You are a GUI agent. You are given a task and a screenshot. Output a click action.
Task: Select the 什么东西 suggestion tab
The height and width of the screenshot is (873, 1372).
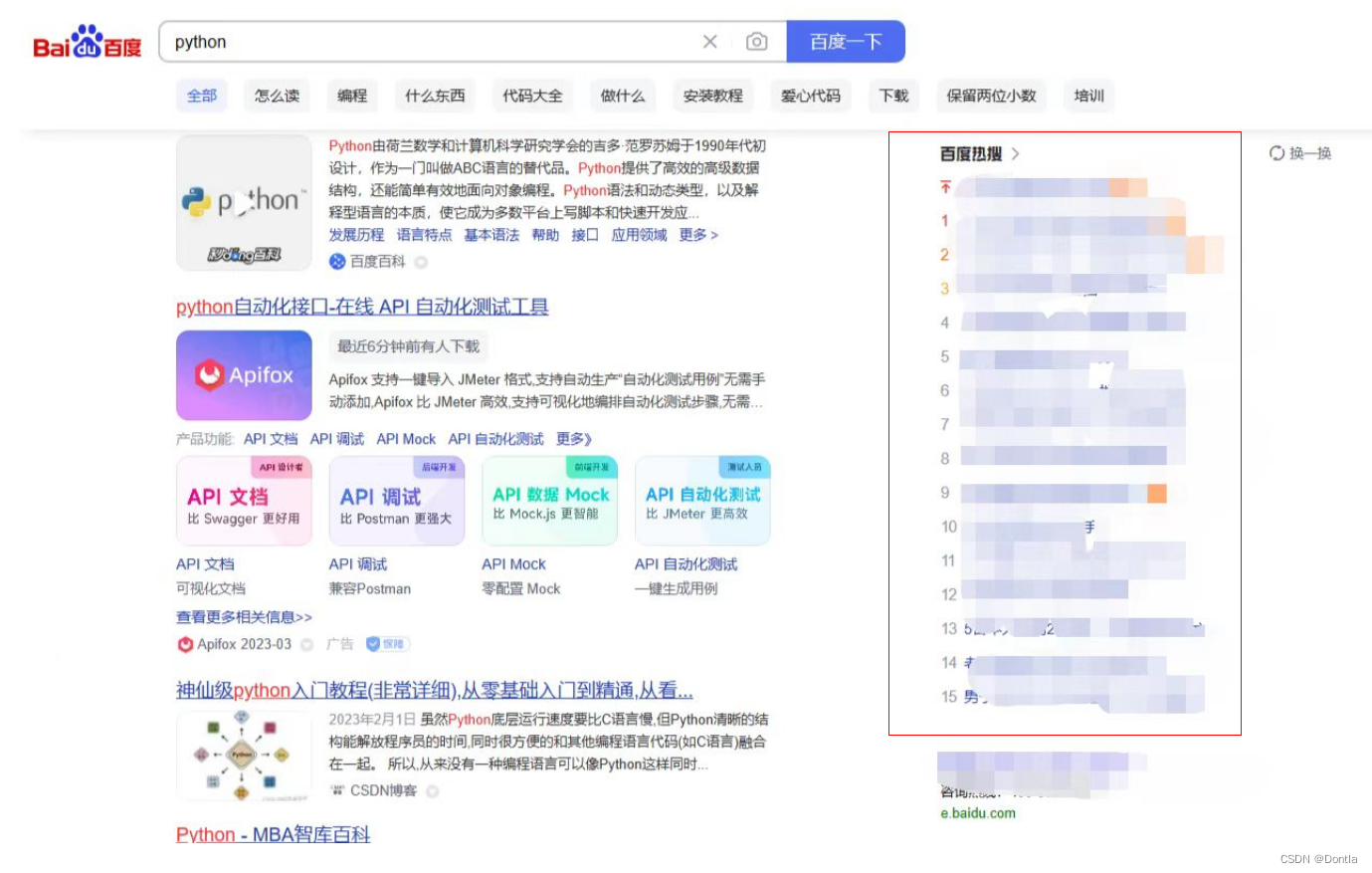[x=435, y=96]
